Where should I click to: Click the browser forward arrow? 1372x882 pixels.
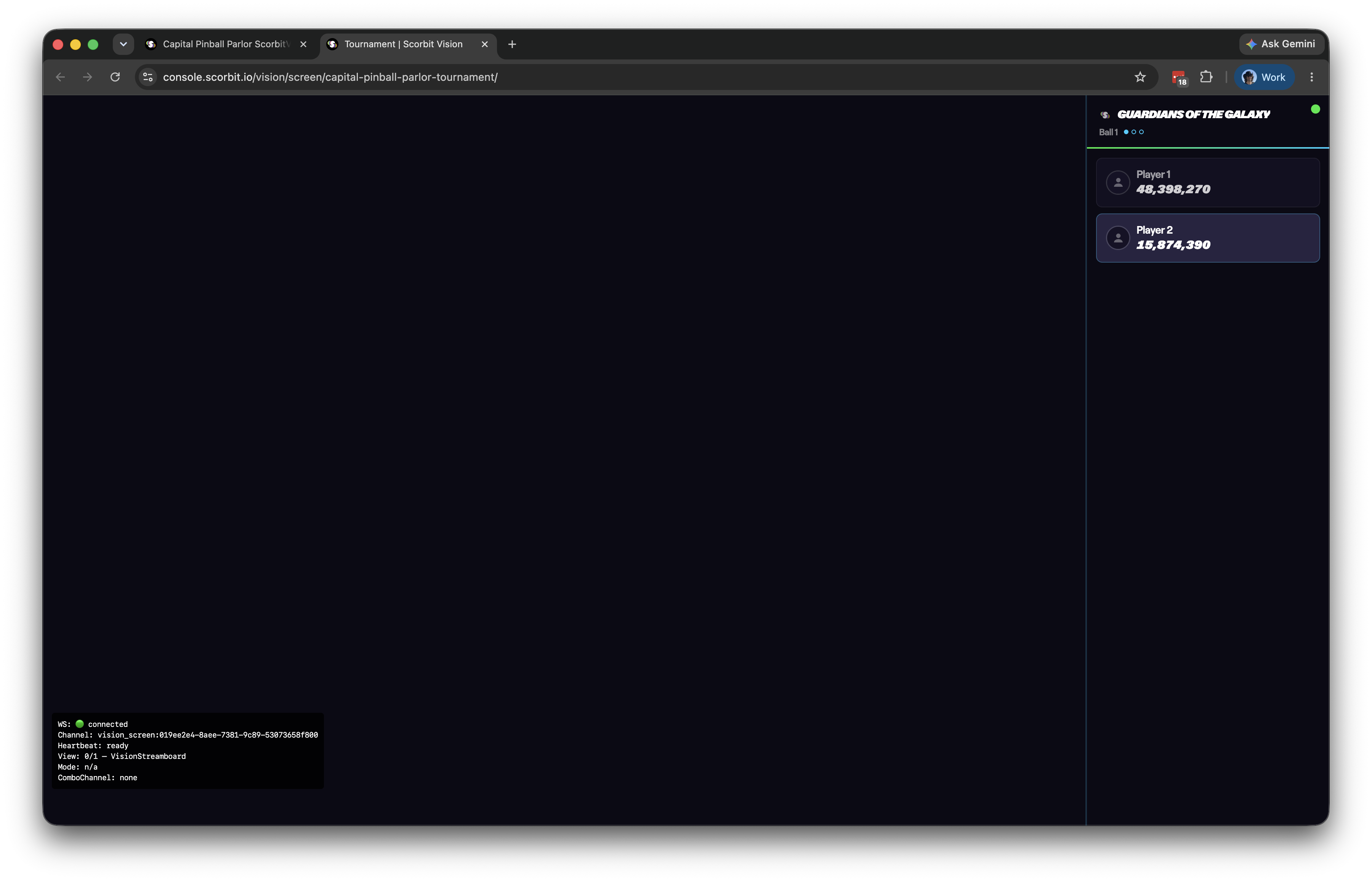(x=88, y=77)
